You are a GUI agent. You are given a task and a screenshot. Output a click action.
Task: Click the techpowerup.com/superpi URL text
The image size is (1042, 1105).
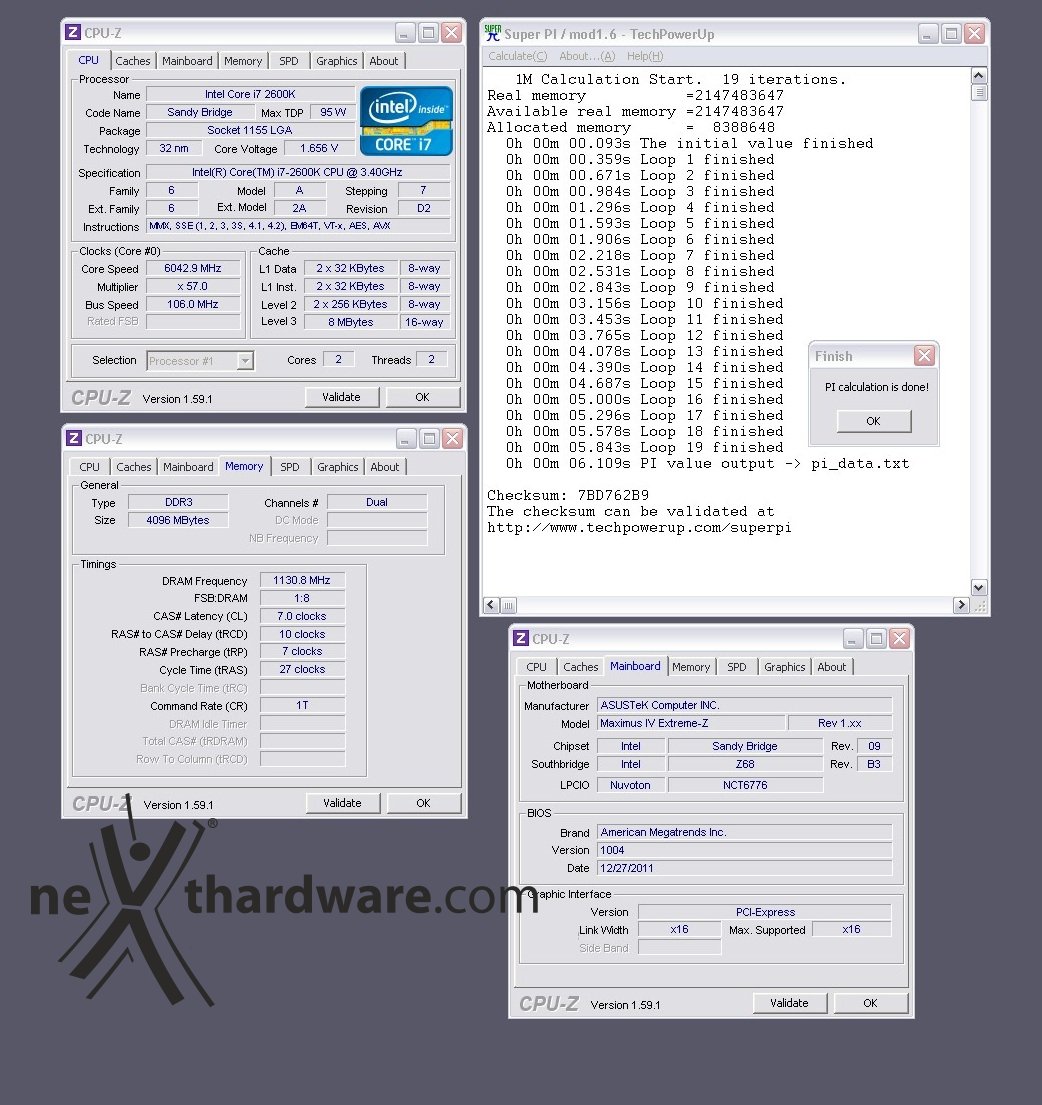639,527
